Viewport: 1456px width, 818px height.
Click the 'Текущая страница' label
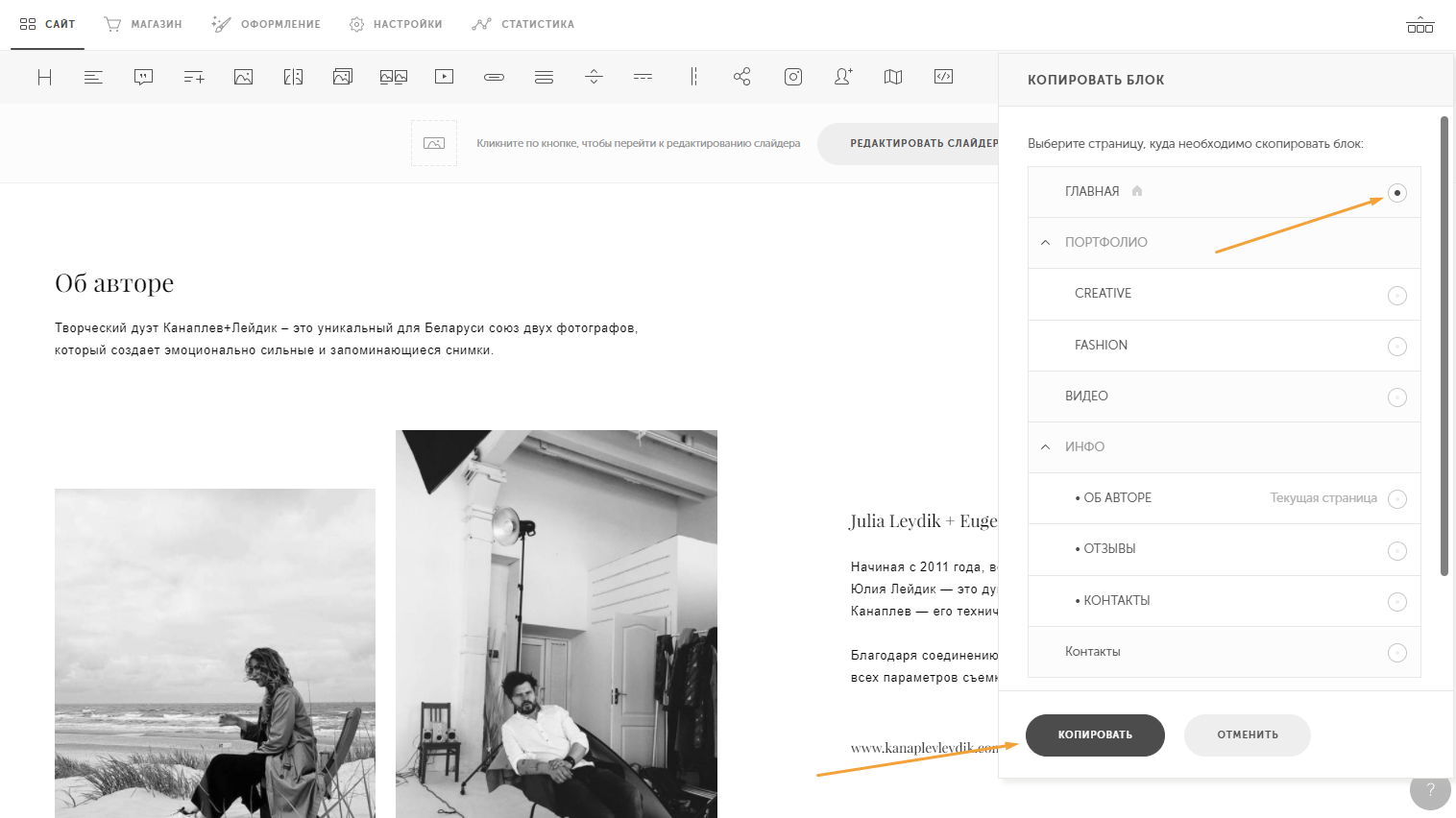1323,498
